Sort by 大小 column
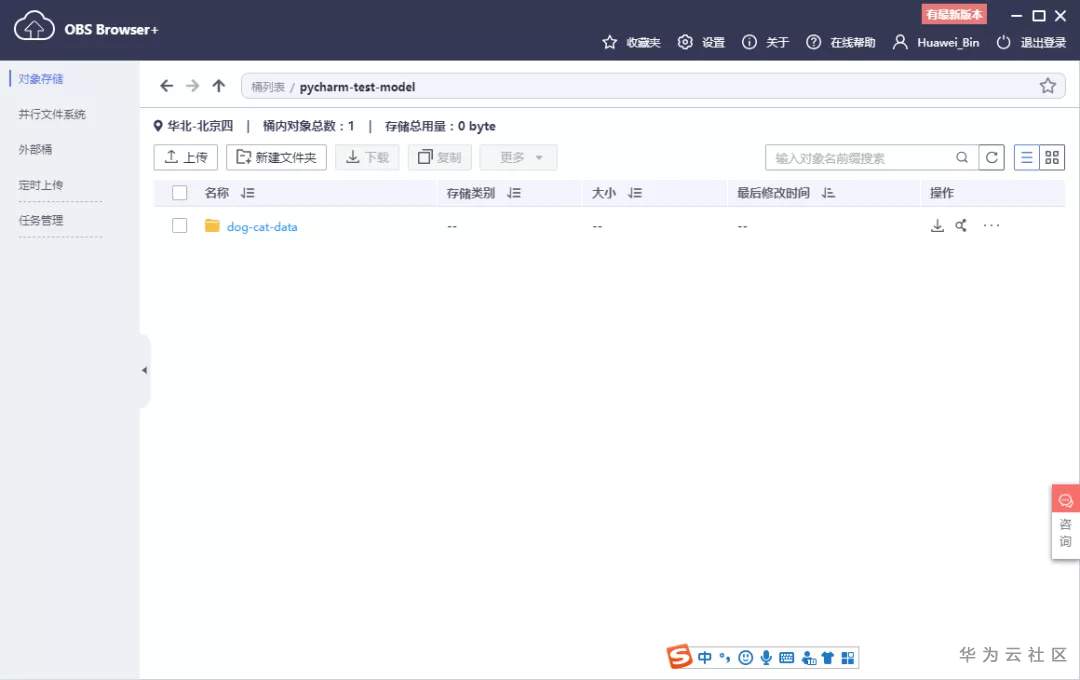Image resolution: width=1080 pixels, height=680 pixels. point(635,193)
